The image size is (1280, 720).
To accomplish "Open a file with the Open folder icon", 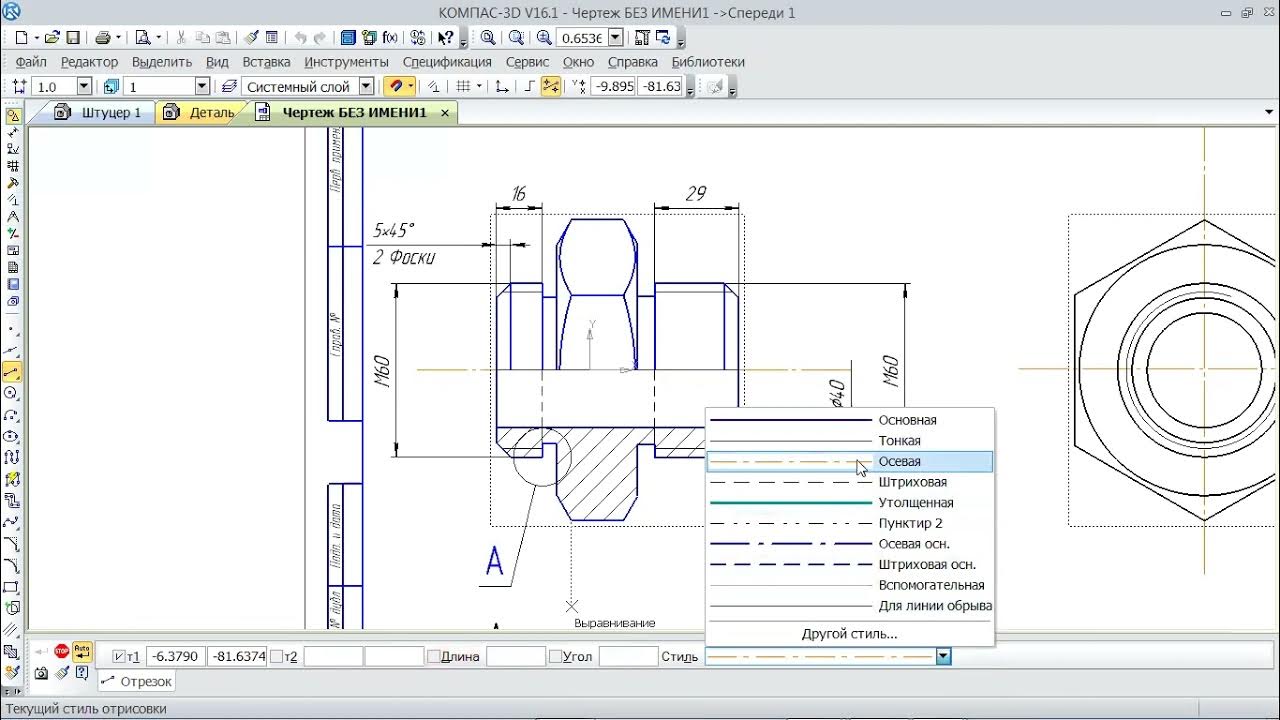I will pyautogui.click(x=52, y=38).
